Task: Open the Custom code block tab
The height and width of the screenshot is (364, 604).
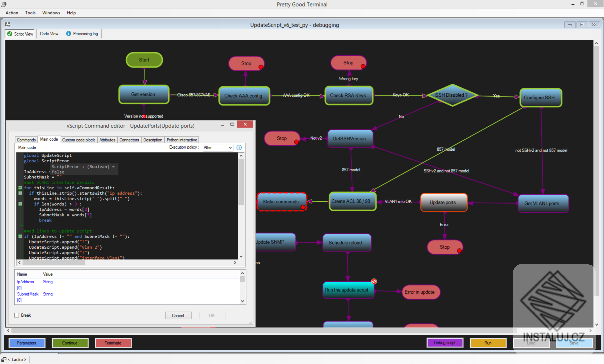Action: point(79,140)
